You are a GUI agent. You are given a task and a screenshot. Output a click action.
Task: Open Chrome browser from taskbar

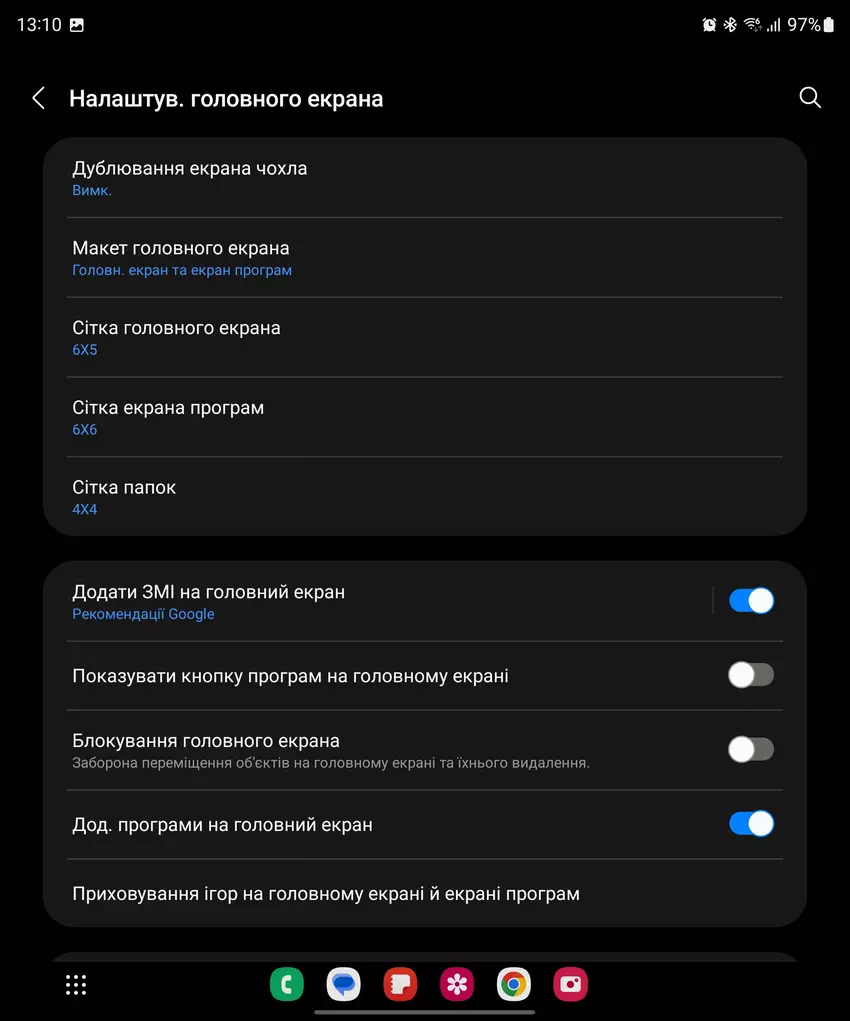(x=514, y=985)
